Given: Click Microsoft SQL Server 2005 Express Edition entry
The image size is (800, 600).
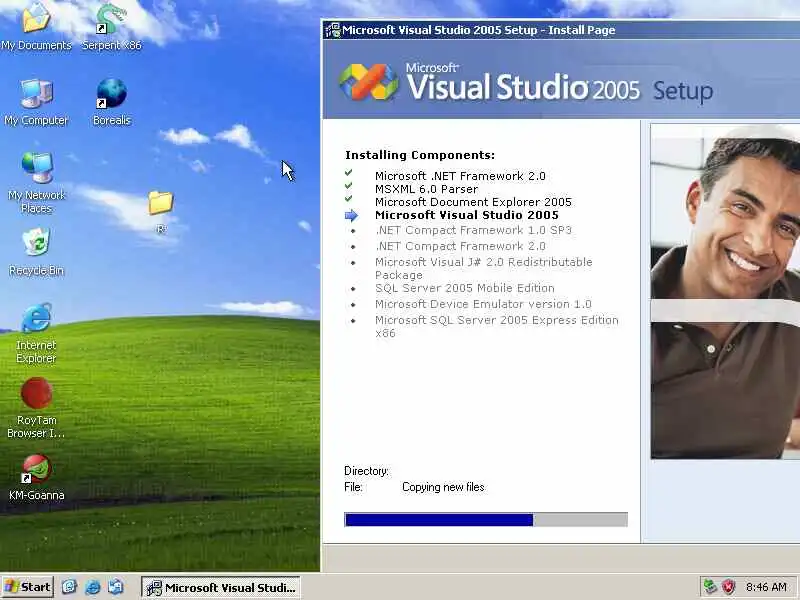Looking at the screenshot, I should (x=496, y=327).
